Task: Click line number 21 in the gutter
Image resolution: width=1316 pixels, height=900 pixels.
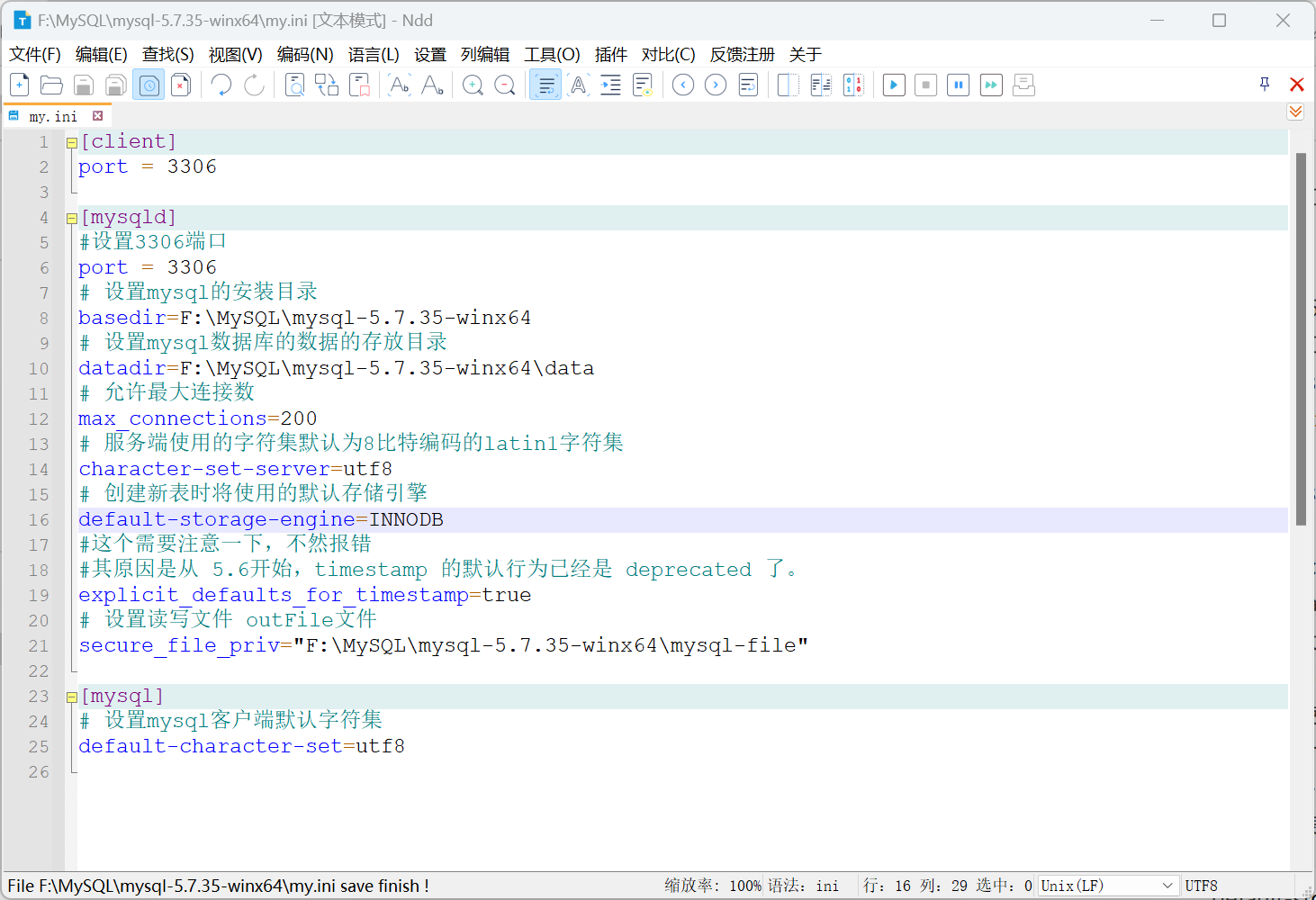Action: [39, 645]
